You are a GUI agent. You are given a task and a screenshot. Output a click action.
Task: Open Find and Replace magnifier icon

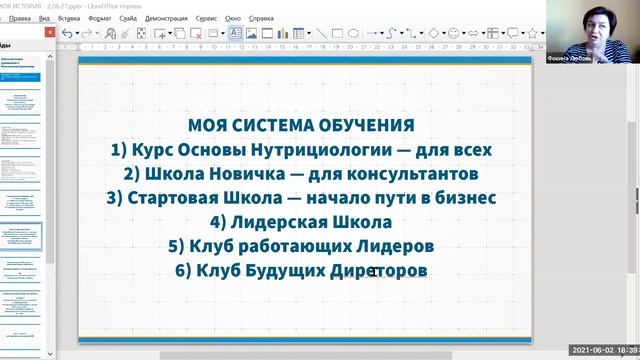pos(110,33)
